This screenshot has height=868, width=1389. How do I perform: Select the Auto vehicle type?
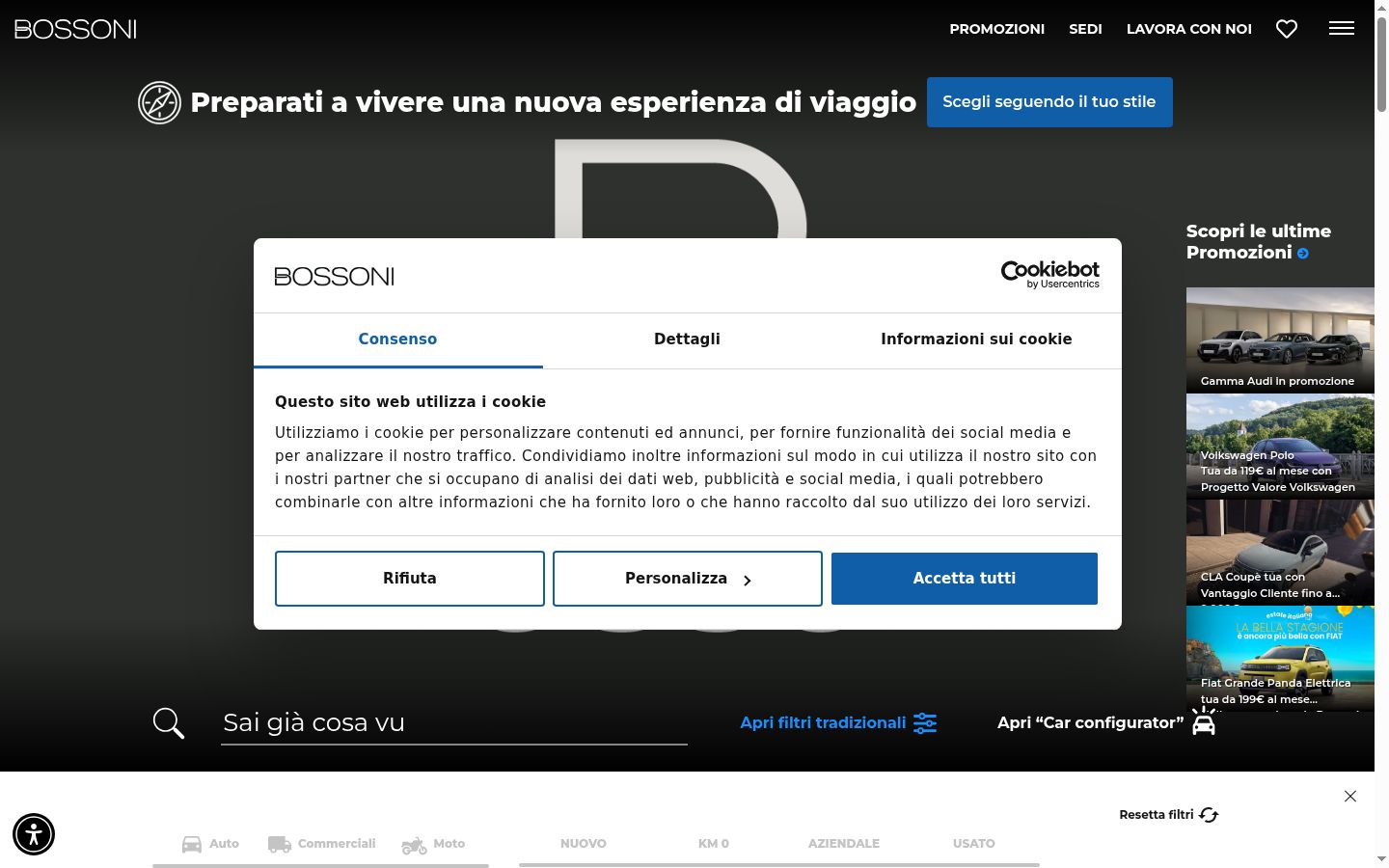pyautogui.click(x=210, y=844)
